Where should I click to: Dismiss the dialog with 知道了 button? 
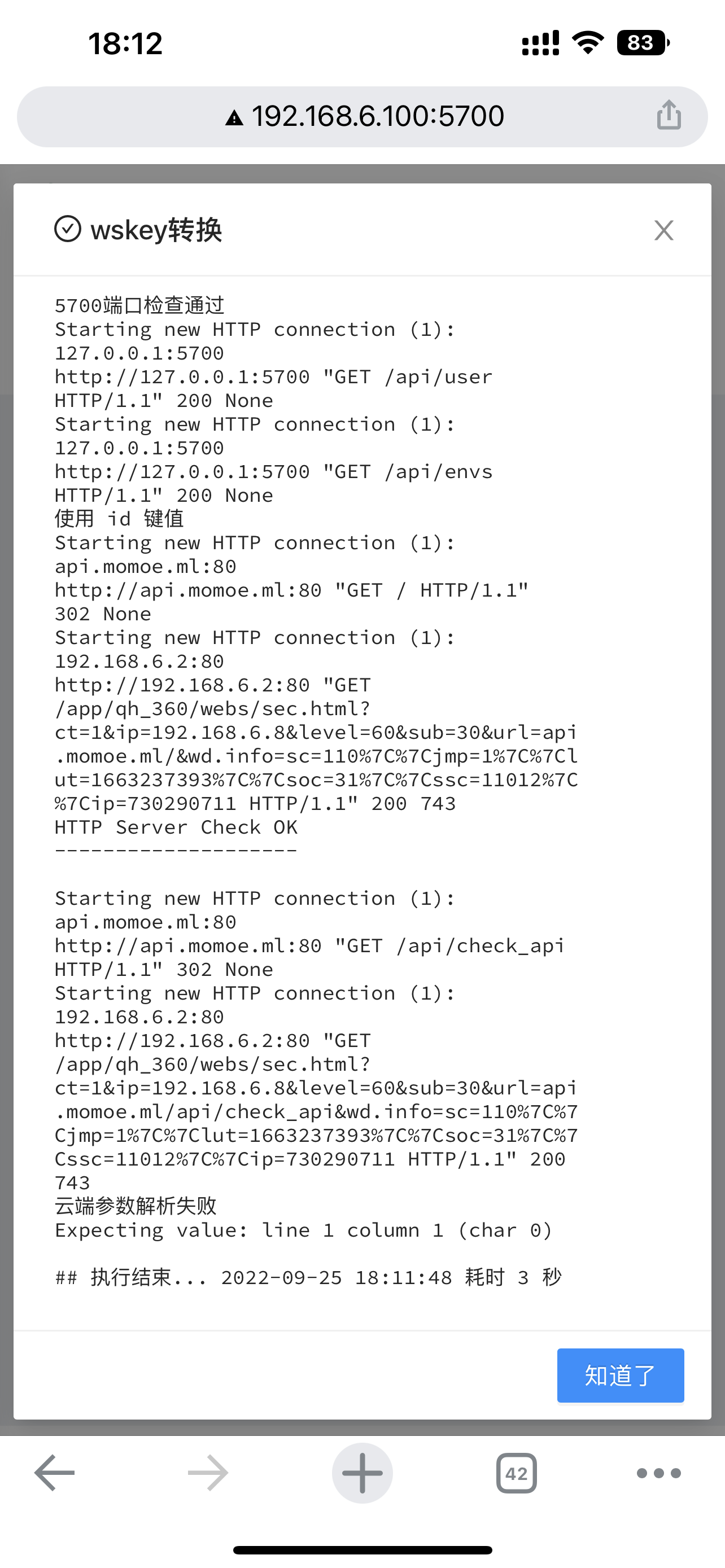621,1376
